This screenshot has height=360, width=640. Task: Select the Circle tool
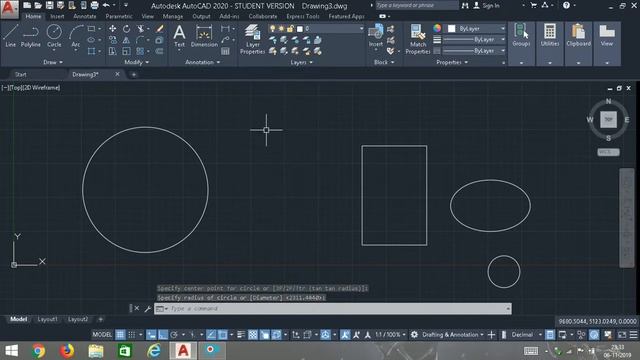[54, 36]
